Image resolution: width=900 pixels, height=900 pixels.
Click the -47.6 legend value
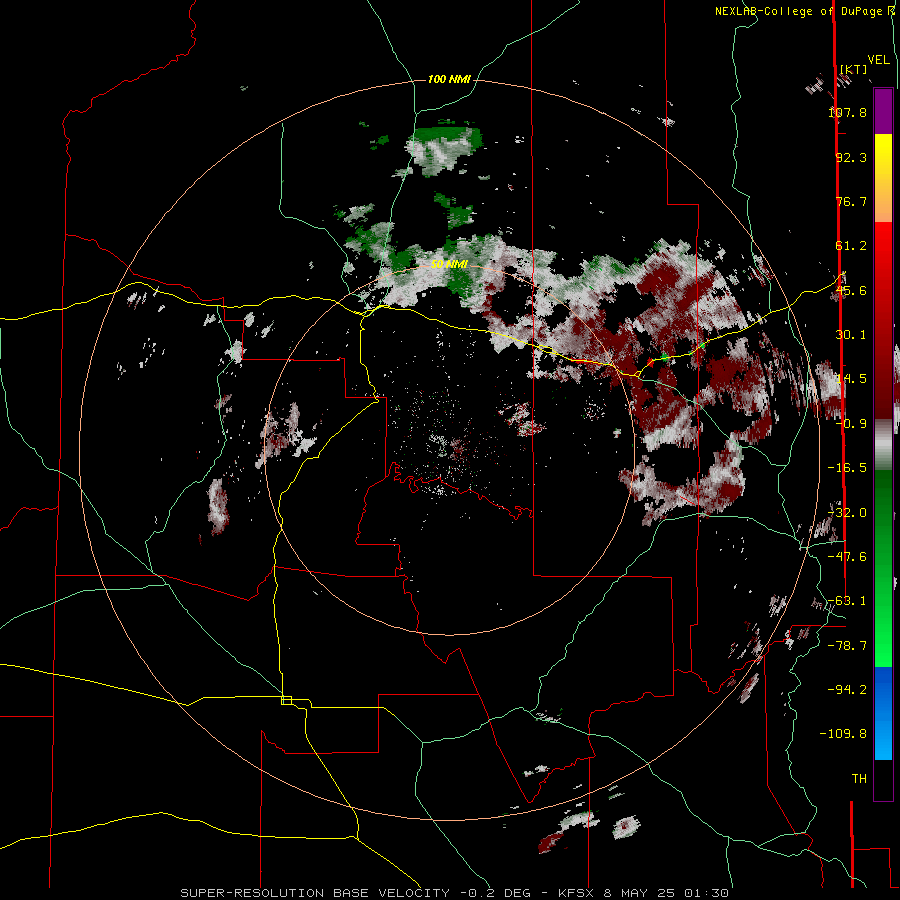tap(847, 557)
